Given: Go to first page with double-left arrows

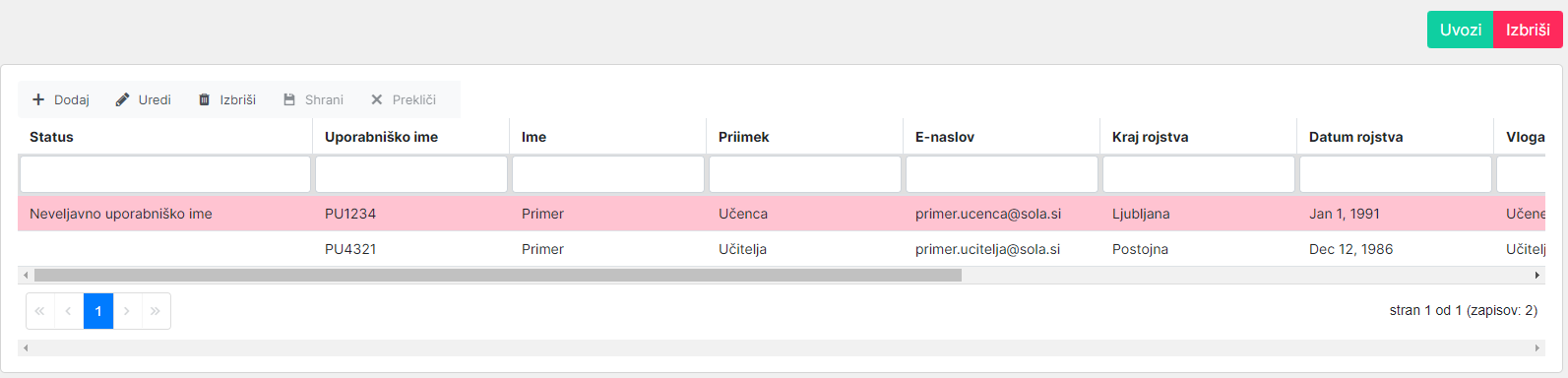Looking at the screenshot, I should (39, 311).
